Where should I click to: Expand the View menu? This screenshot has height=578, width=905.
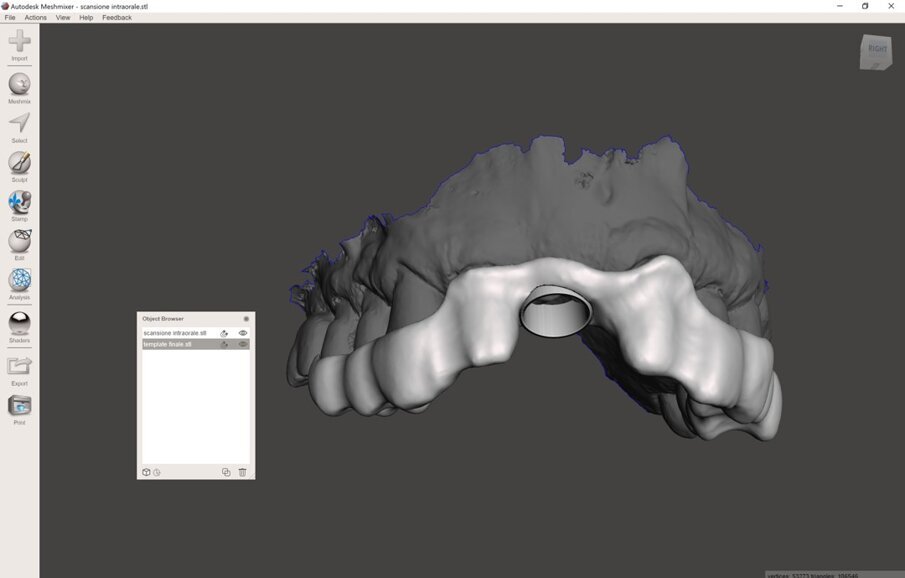coord(63,17)
